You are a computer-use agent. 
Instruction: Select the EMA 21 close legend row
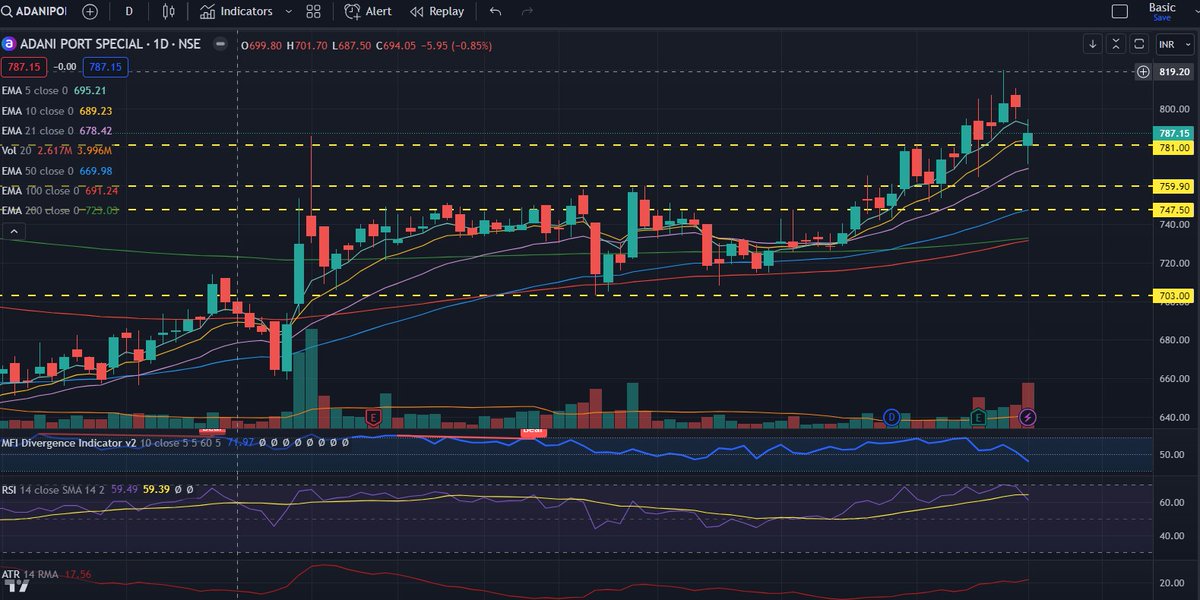[58, 131]
